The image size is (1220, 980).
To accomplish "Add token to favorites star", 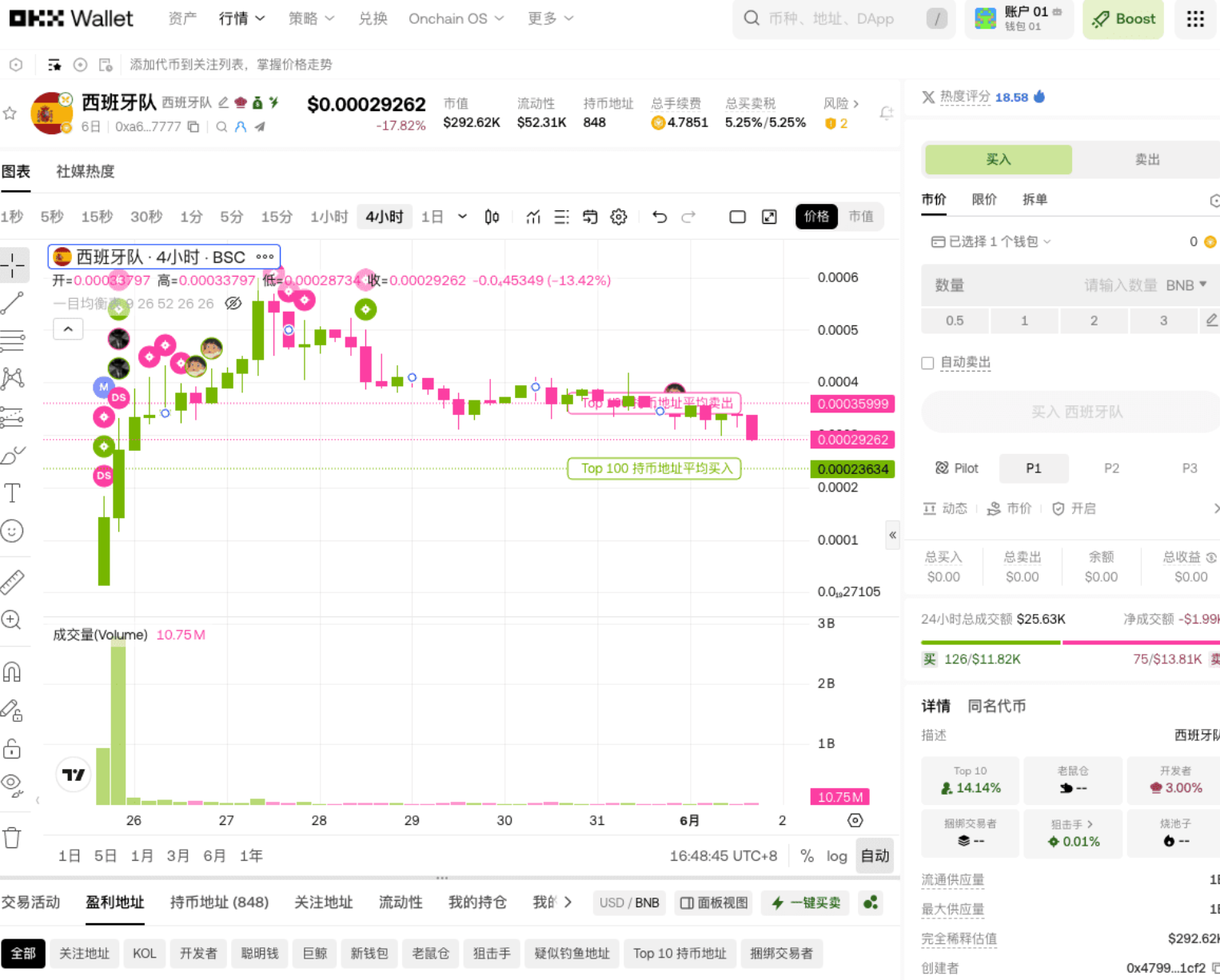I will click(10, 114).
